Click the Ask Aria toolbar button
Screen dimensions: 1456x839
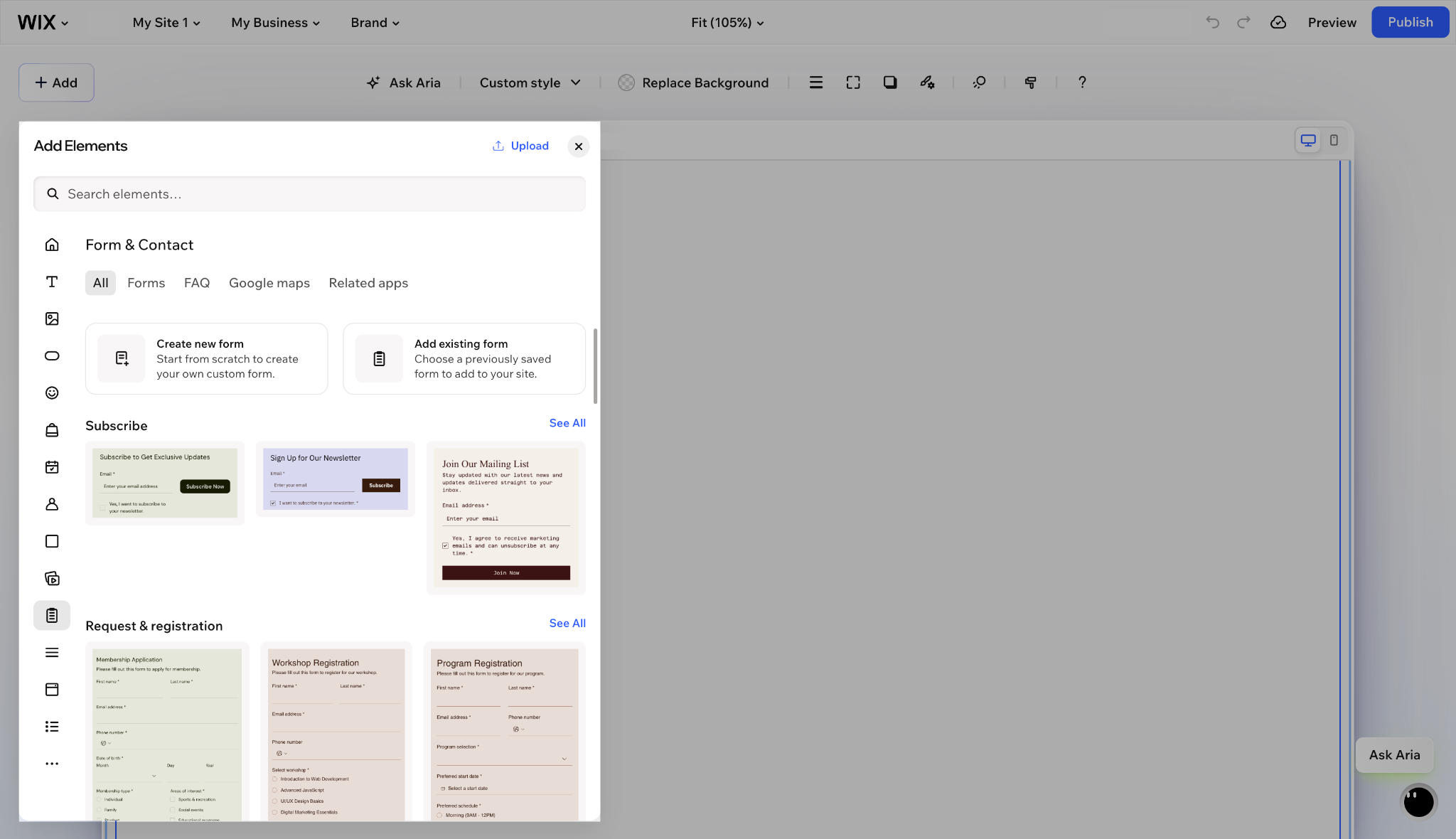click(x=403, y=82)
